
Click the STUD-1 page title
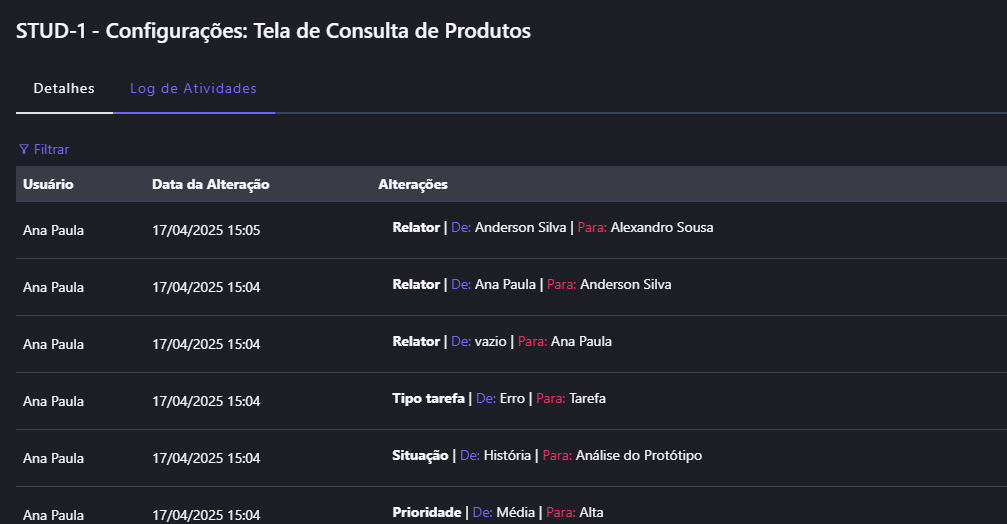[x=273, y=31]
